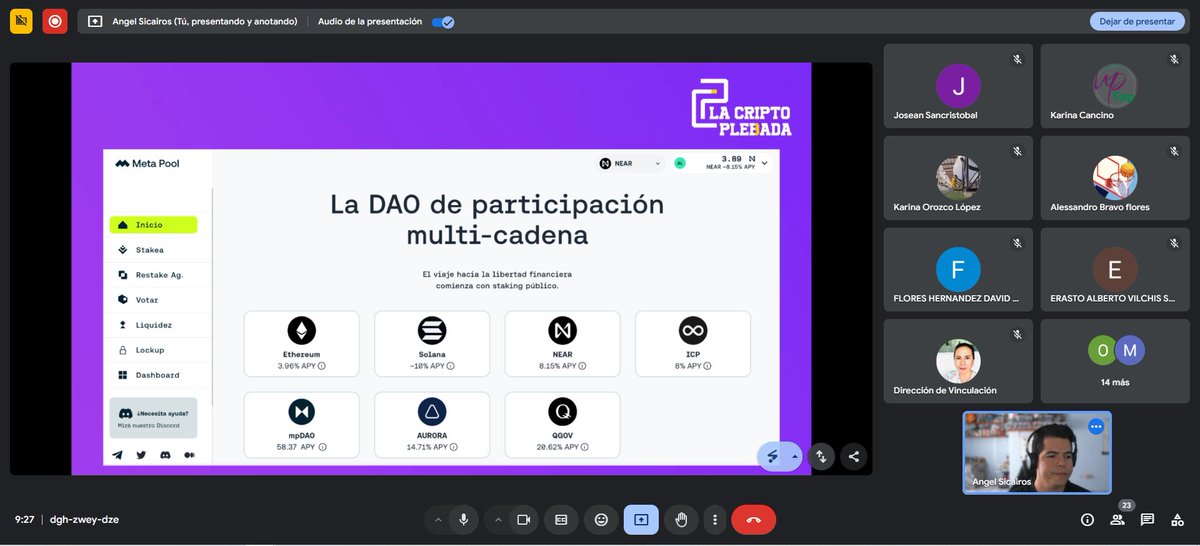Click Josean Sancristobal's participant tile
This screenshot has height=546, width=1200.
[958, 86]
